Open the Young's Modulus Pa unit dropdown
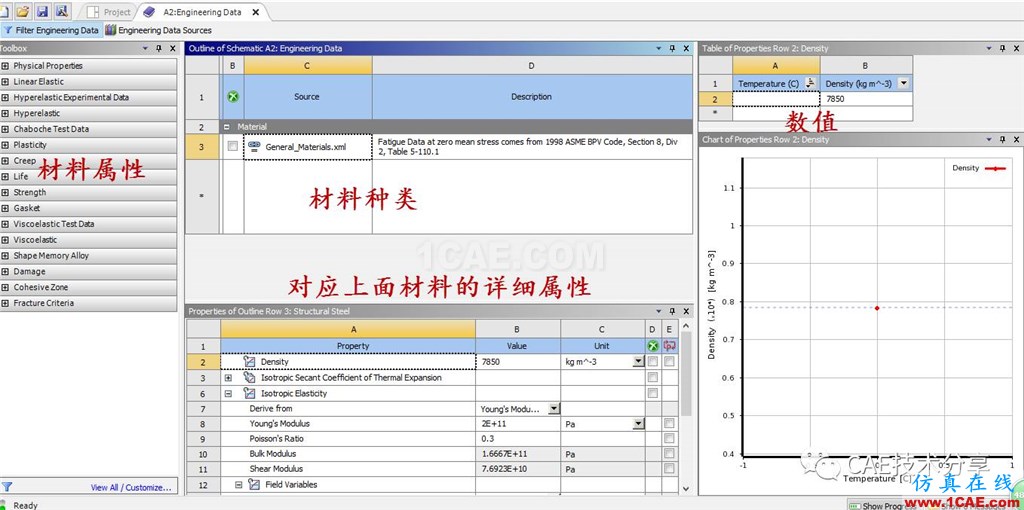This screenshot has height=510, width=1024. point(637,424)
